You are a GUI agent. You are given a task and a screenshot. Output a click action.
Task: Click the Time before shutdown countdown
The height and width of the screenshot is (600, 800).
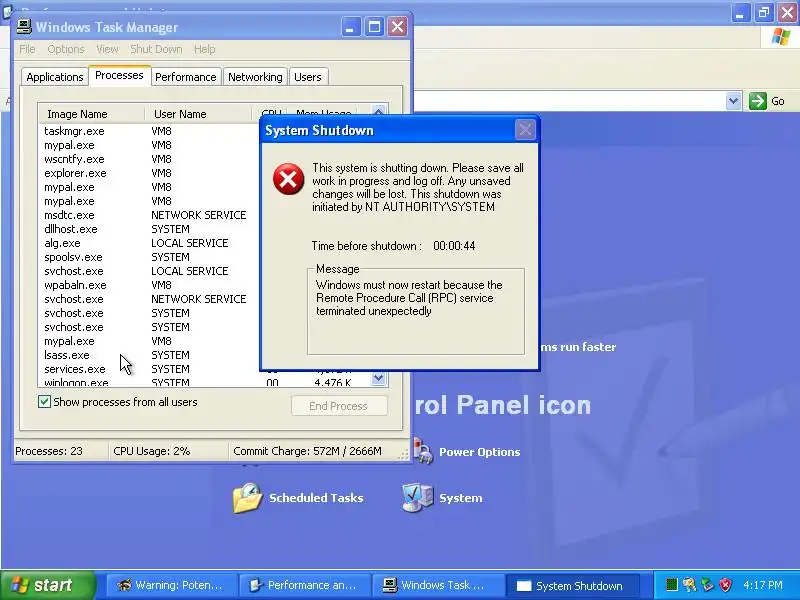tap(454, 246)
